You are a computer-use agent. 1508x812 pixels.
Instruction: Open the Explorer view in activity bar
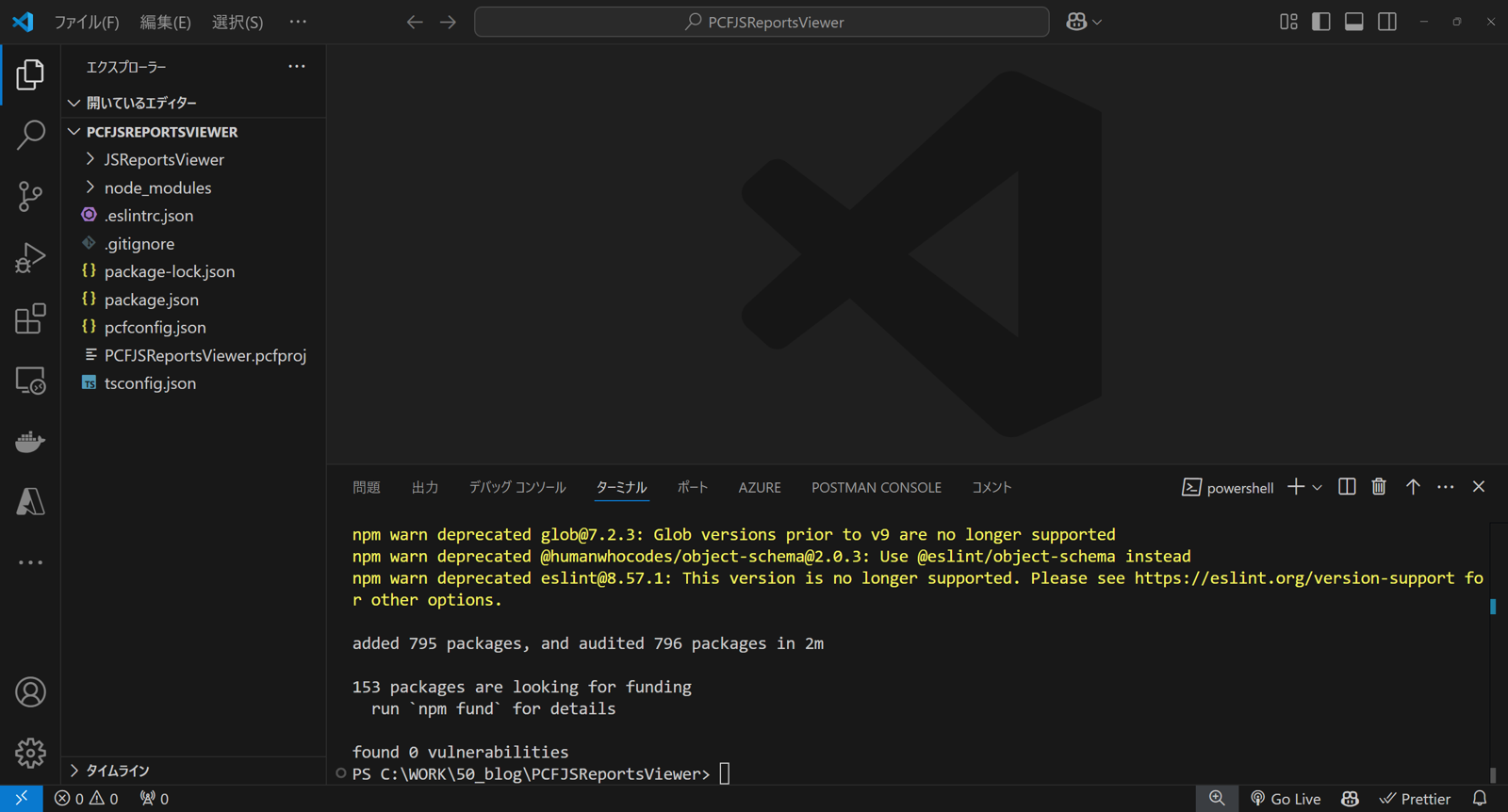[30, 74]
